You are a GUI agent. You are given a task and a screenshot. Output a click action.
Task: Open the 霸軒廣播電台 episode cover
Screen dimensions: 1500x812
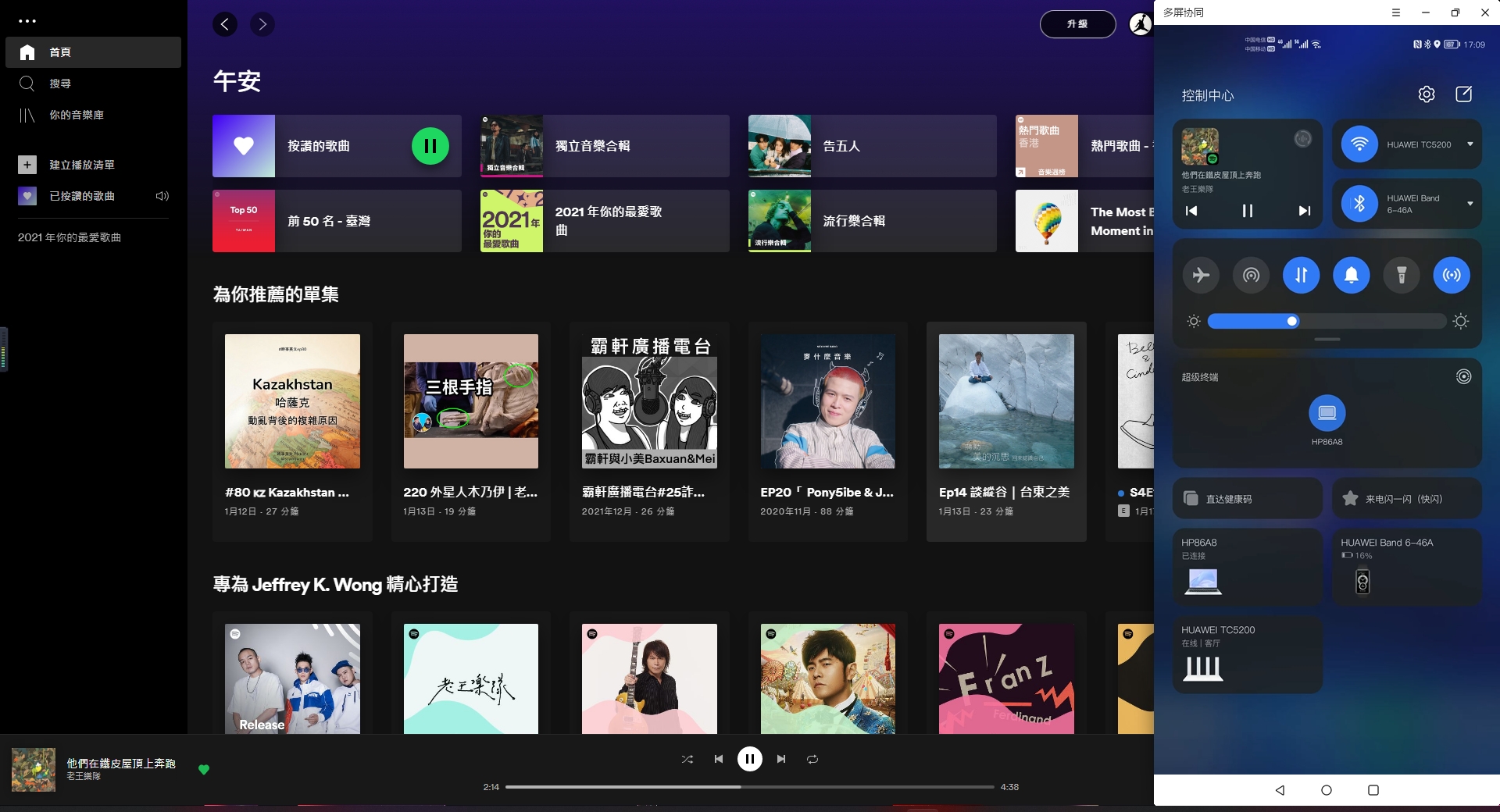pos(649,401)
